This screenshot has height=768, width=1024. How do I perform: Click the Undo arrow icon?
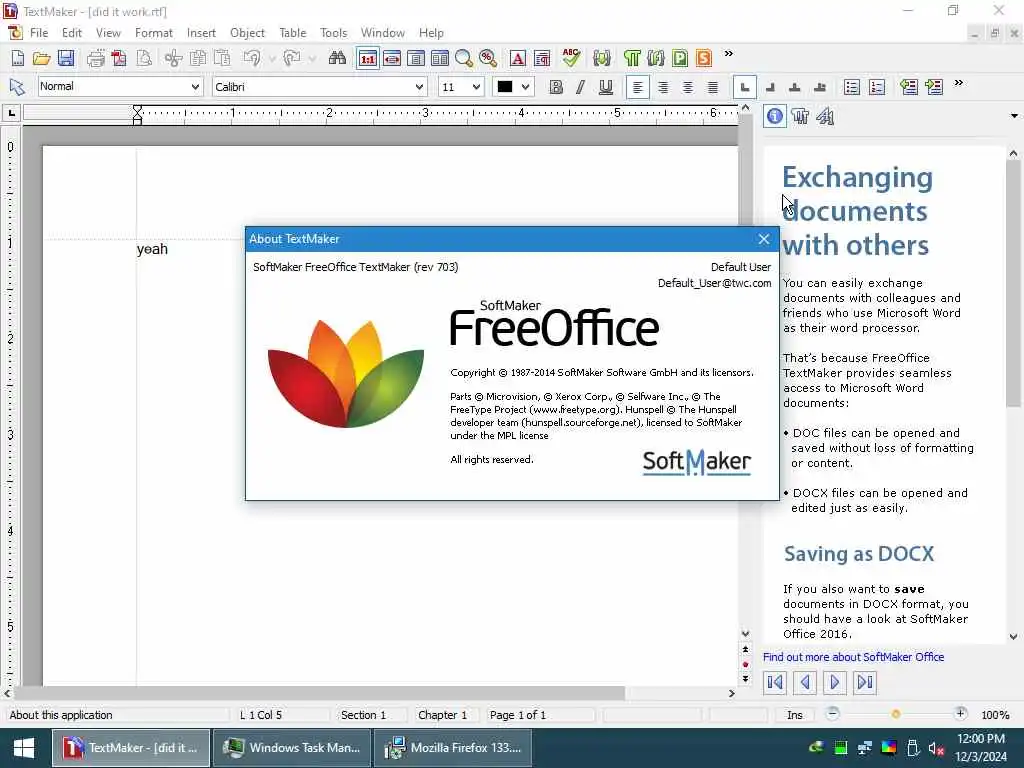(x=251, y=58)
